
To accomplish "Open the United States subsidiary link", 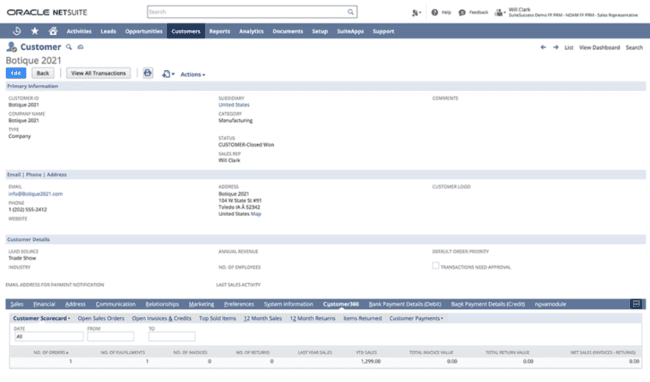I will point(234,105).
